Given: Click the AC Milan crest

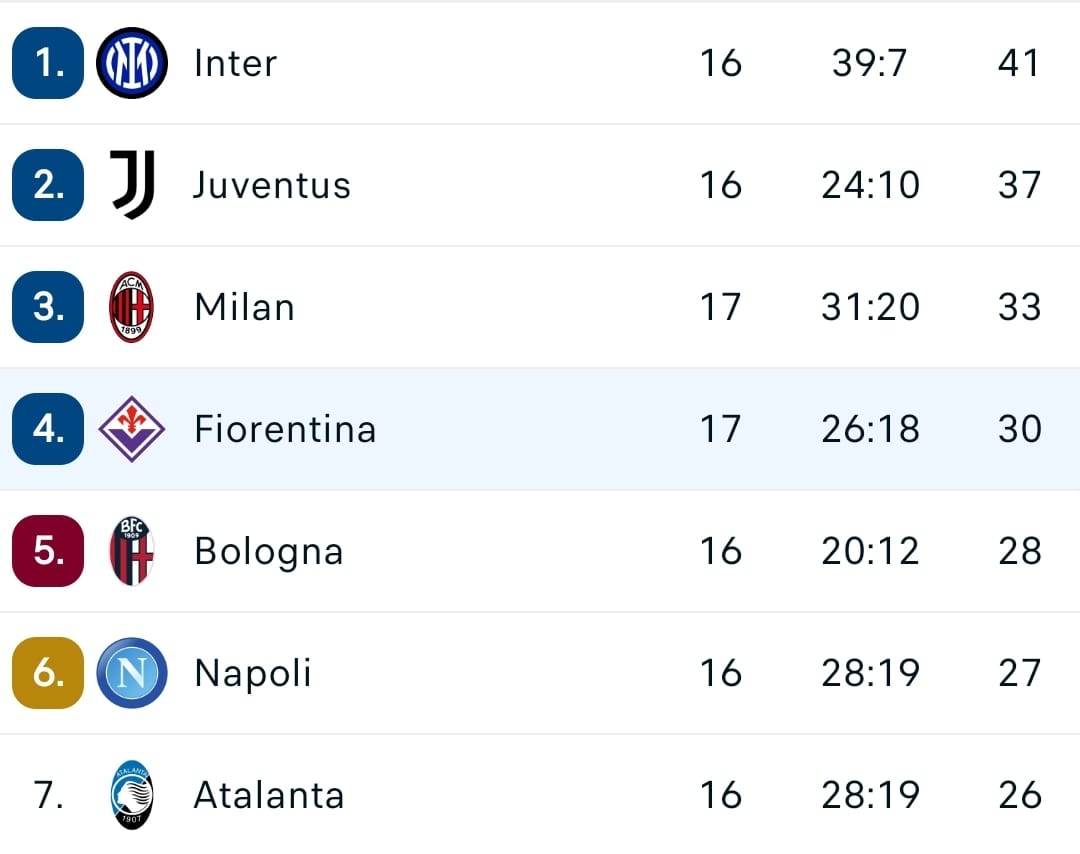Looking at the screenshot, I should coord(132,307).
